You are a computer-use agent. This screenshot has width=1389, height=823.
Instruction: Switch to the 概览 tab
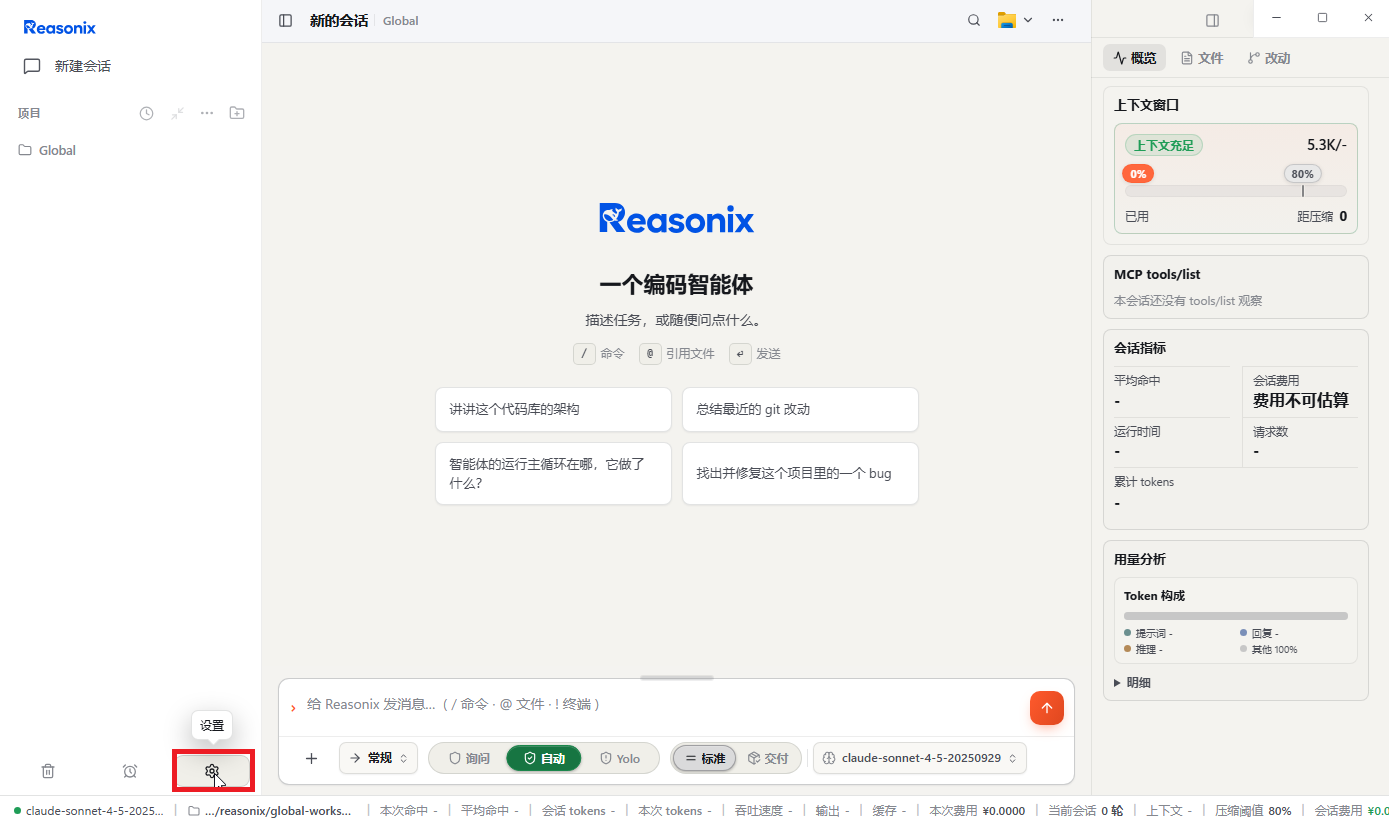coord(1135,58)
